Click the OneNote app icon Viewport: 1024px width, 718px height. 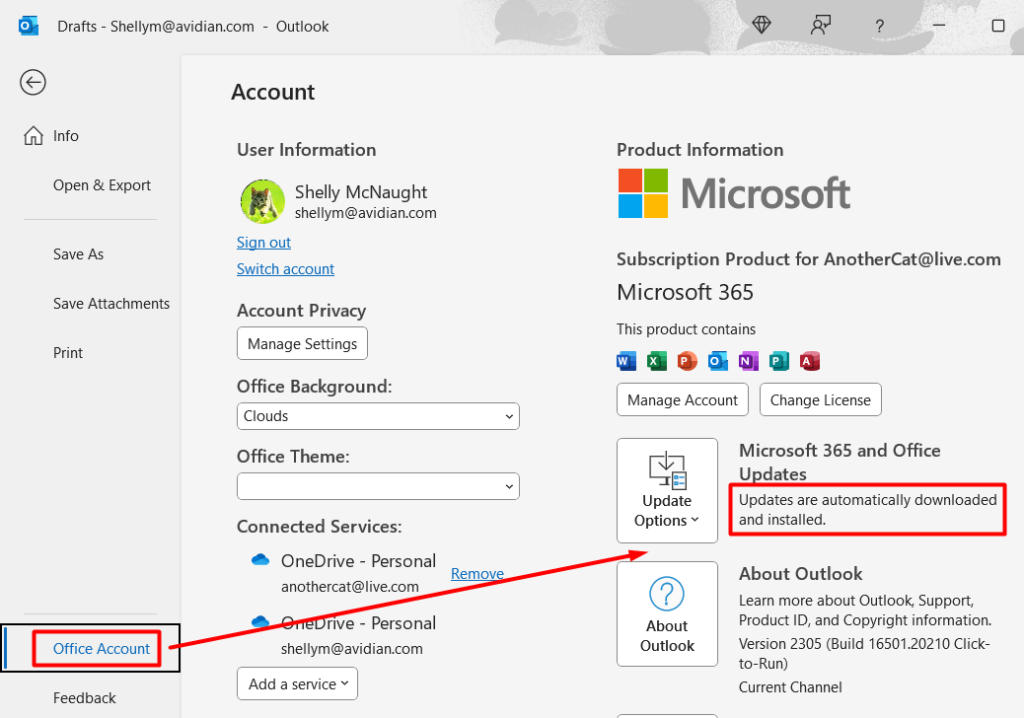(x=748, y=361)
